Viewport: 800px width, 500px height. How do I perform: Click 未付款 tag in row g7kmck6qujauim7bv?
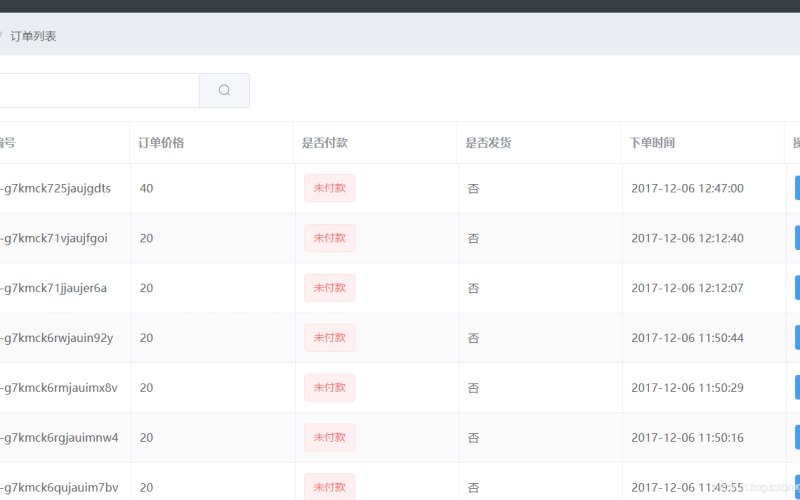click(x=330, y=487)
